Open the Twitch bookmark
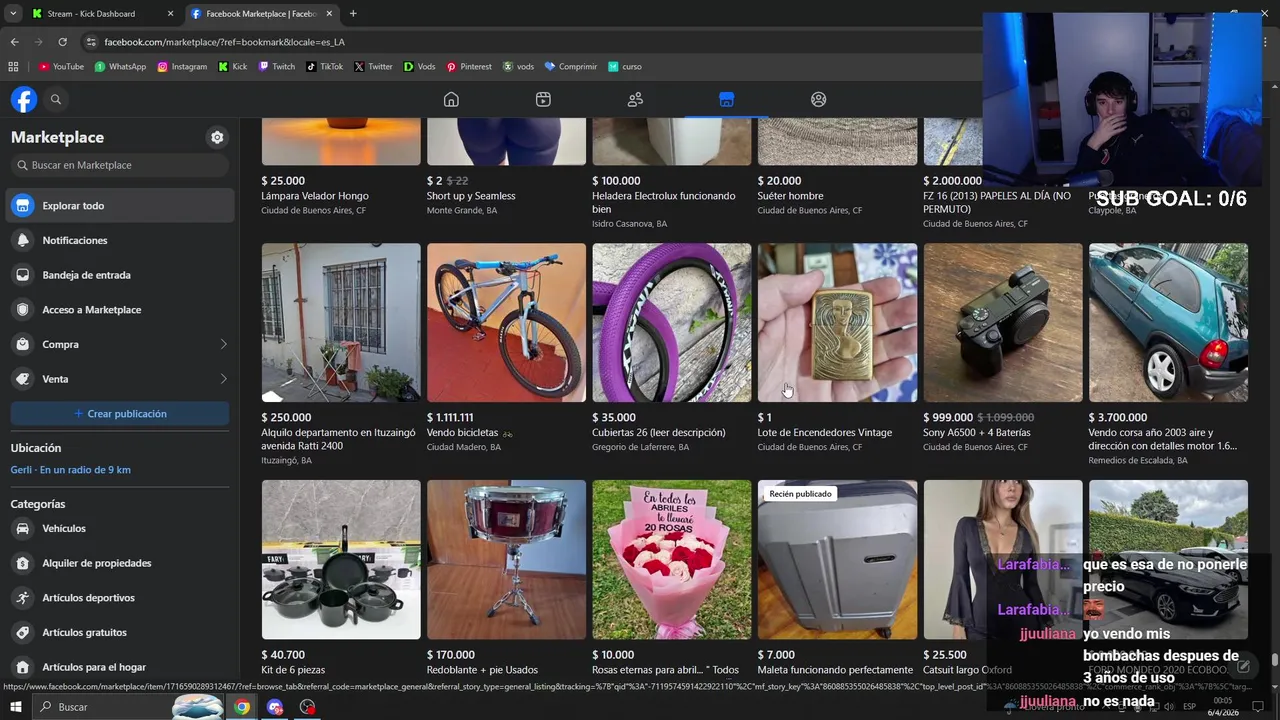 [x=277, y=67]
